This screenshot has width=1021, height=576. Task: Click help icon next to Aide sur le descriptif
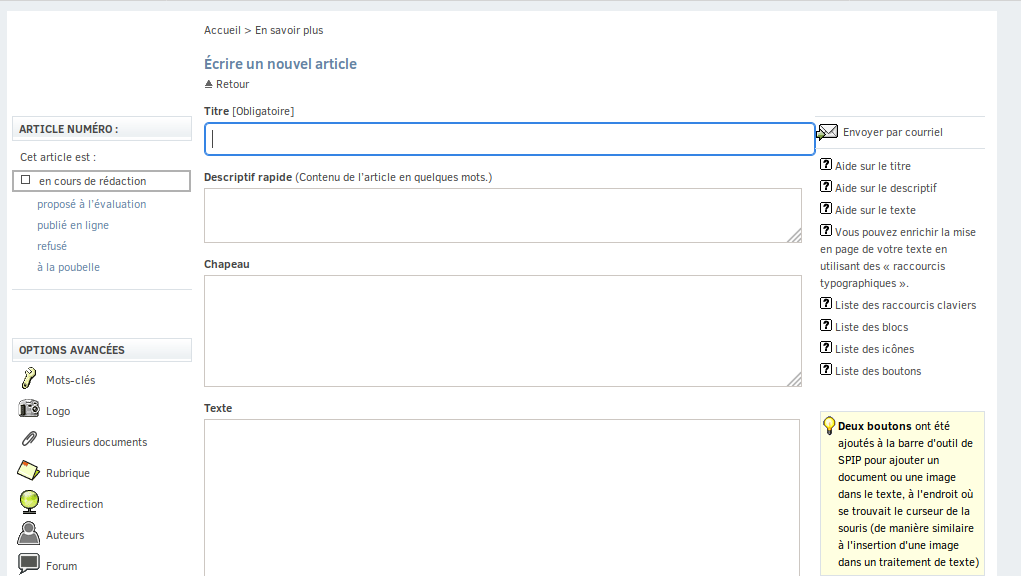coord(826,187)
